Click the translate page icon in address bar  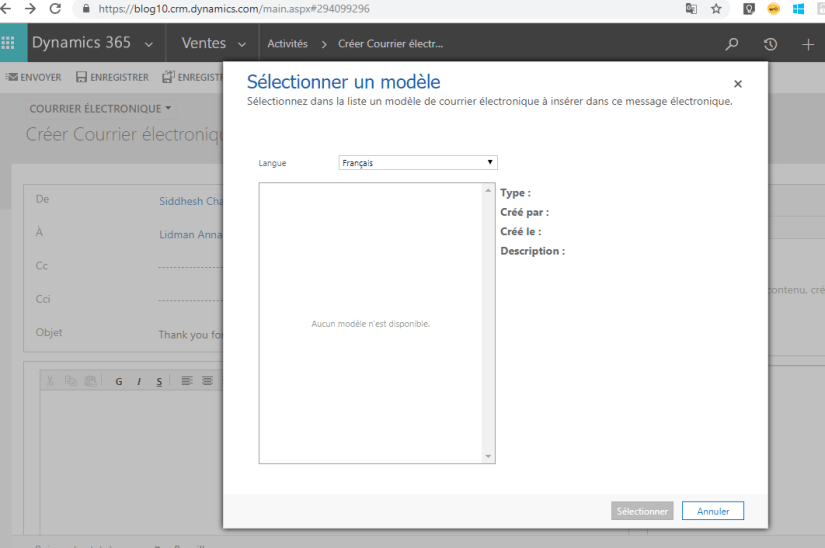pyautogui.click(x=691, y=8)
